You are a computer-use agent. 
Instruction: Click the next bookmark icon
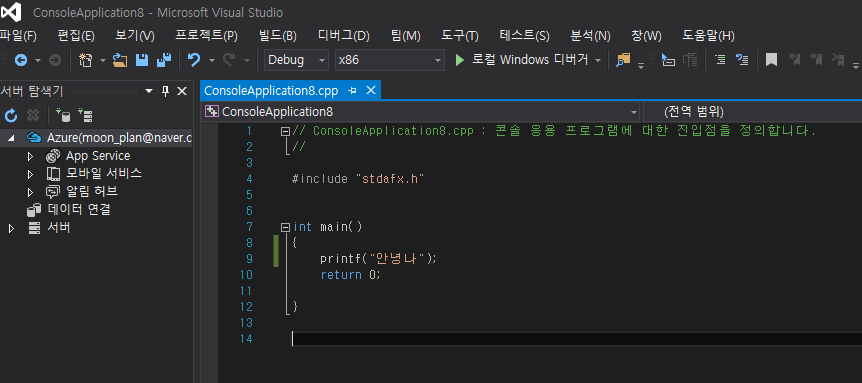coord(816,59)
